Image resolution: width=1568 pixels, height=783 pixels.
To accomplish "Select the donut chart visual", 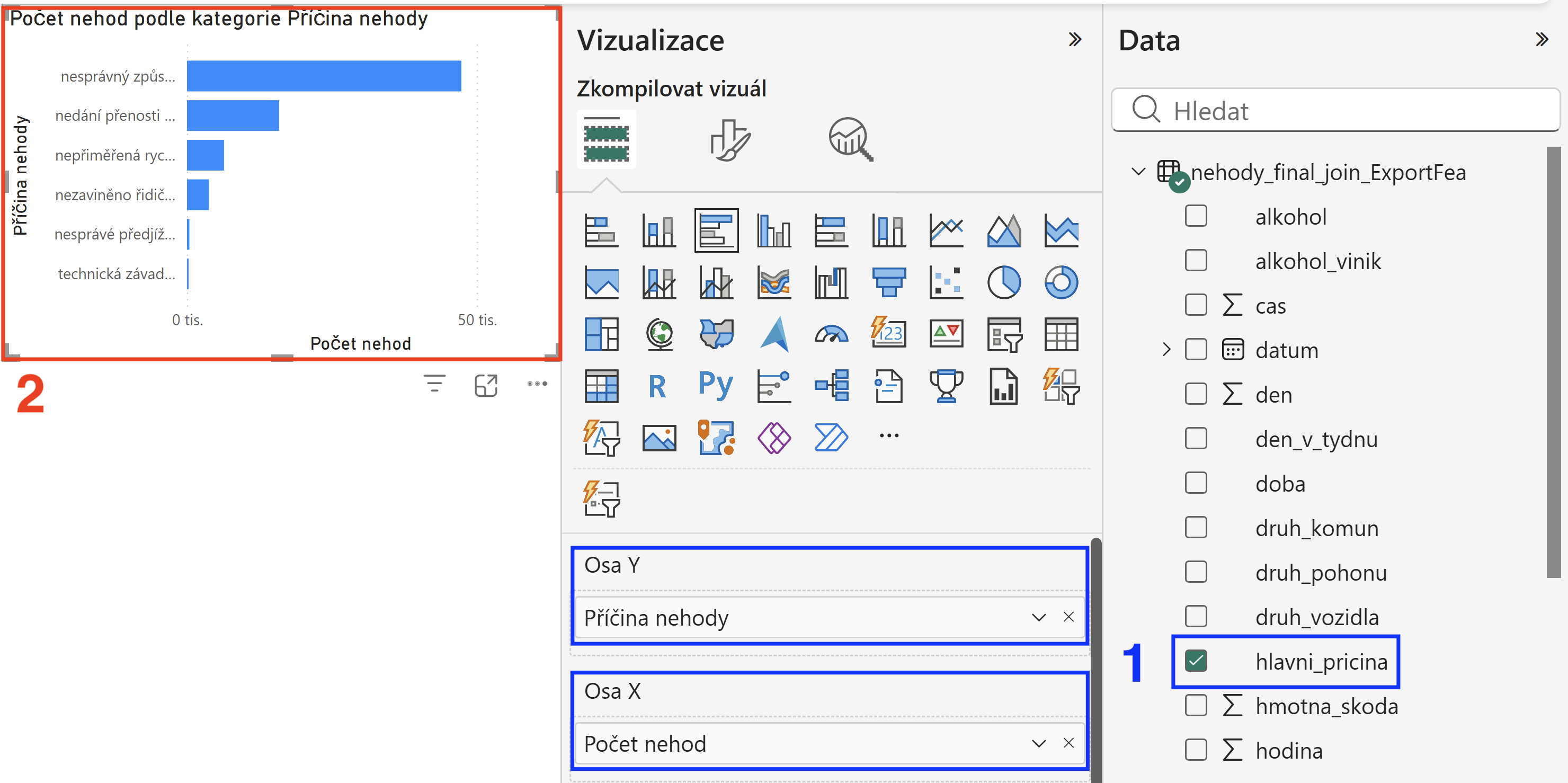I will (x=1061, y=282).
